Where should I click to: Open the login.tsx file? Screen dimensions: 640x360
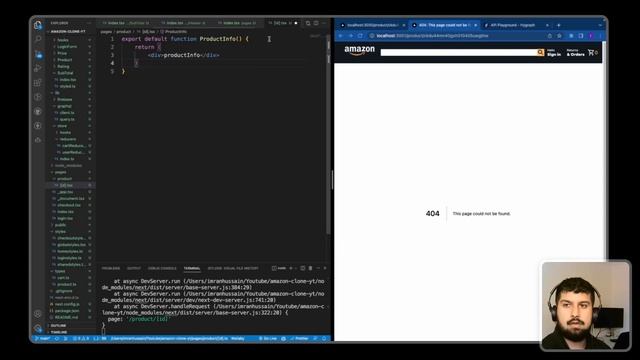[70, 218]
